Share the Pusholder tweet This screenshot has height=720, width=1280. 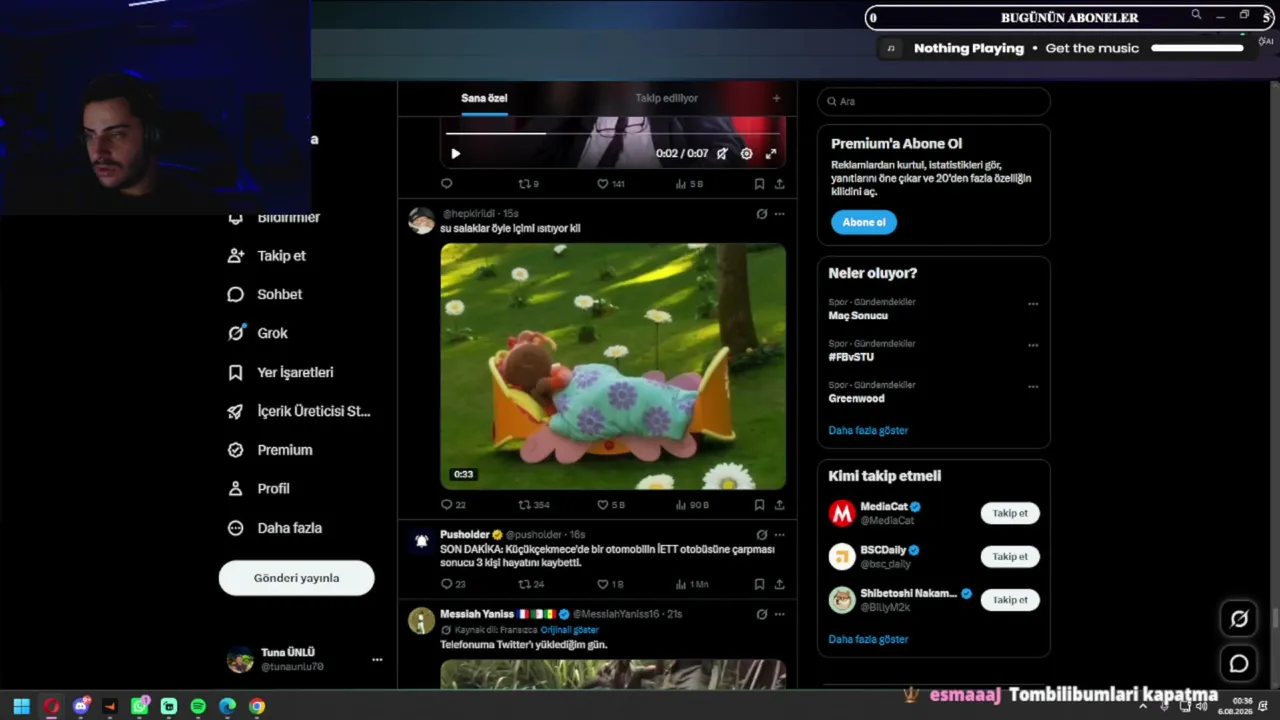(779, 584)
